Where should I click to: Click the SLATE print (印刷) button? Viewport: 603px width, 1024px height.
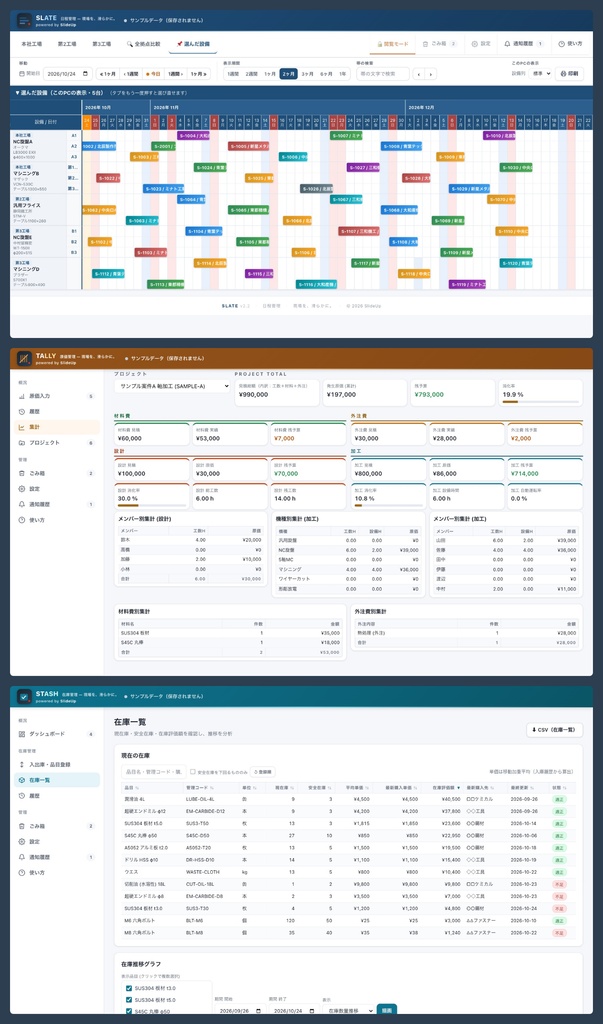point(570,74)
